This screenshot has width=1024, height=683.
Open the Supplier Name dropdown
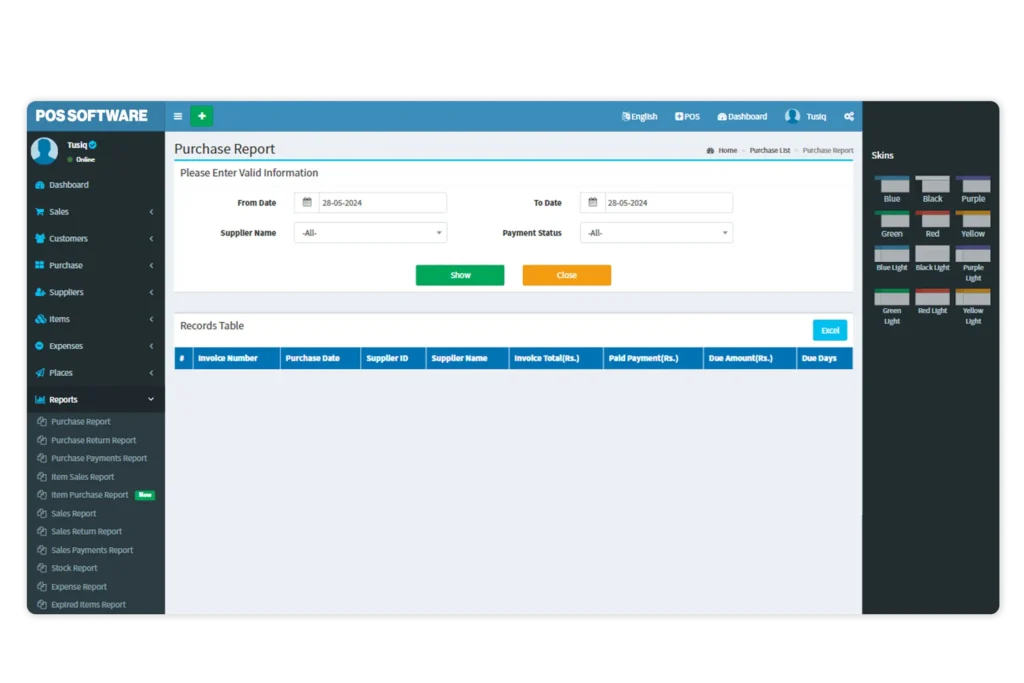tap(370, 233)
